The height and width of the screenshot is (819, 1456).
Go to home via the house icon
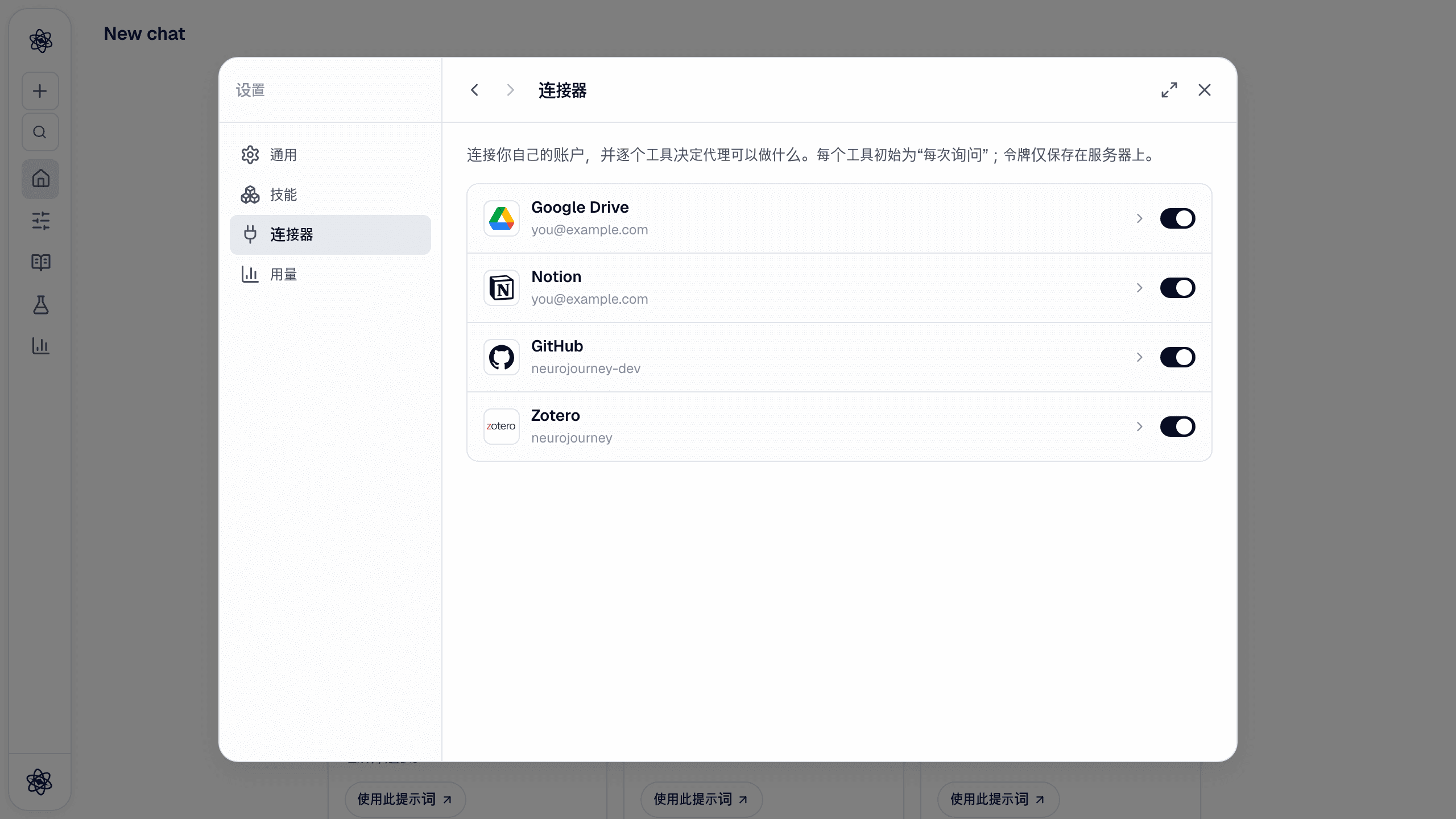40,179
